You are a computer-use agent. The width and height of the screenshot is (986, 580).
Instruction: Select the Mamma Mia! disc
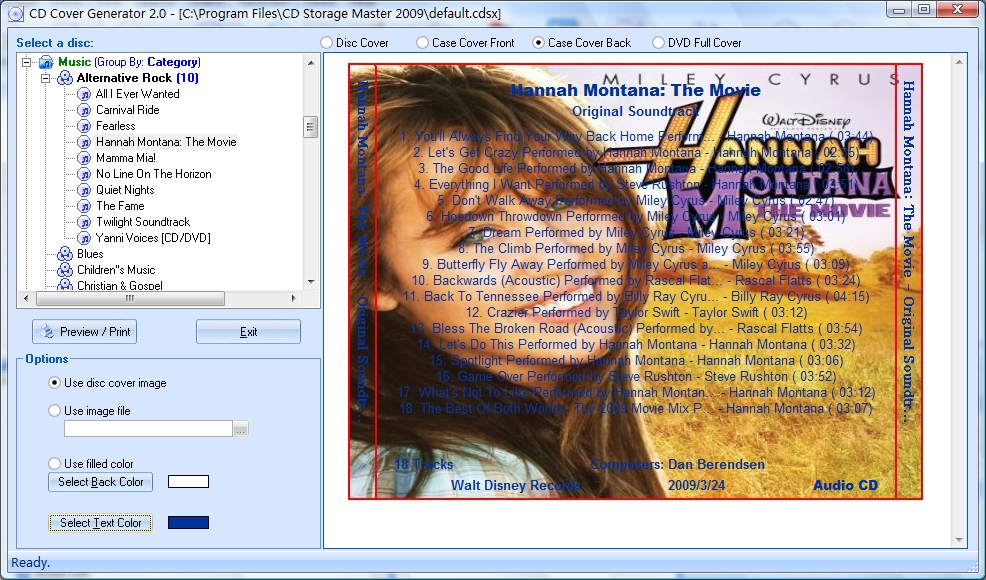(x=126, y=158)
